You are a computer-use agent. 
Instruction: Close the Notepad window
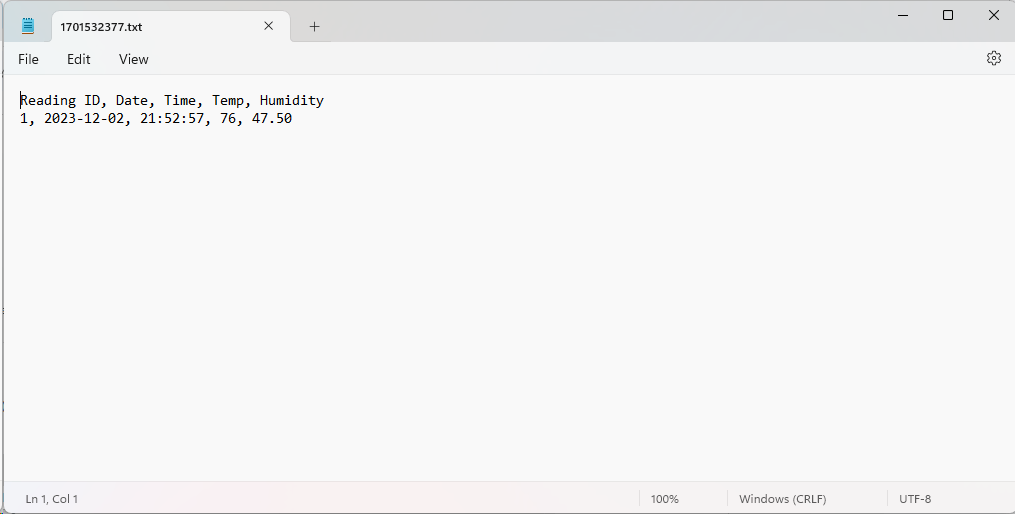994,15
